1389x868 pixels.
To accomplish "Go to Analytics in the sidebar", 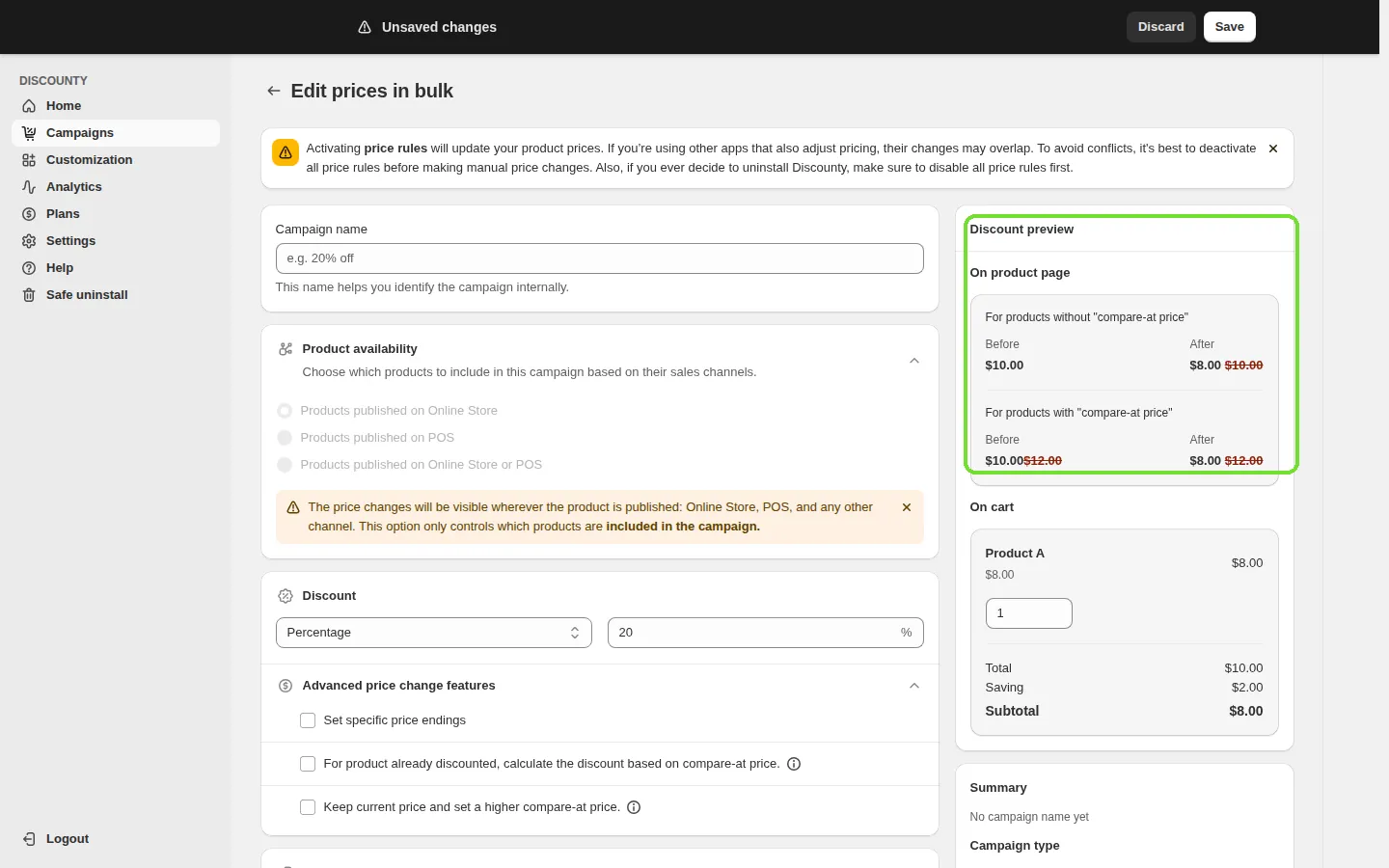I will (116, 187).
